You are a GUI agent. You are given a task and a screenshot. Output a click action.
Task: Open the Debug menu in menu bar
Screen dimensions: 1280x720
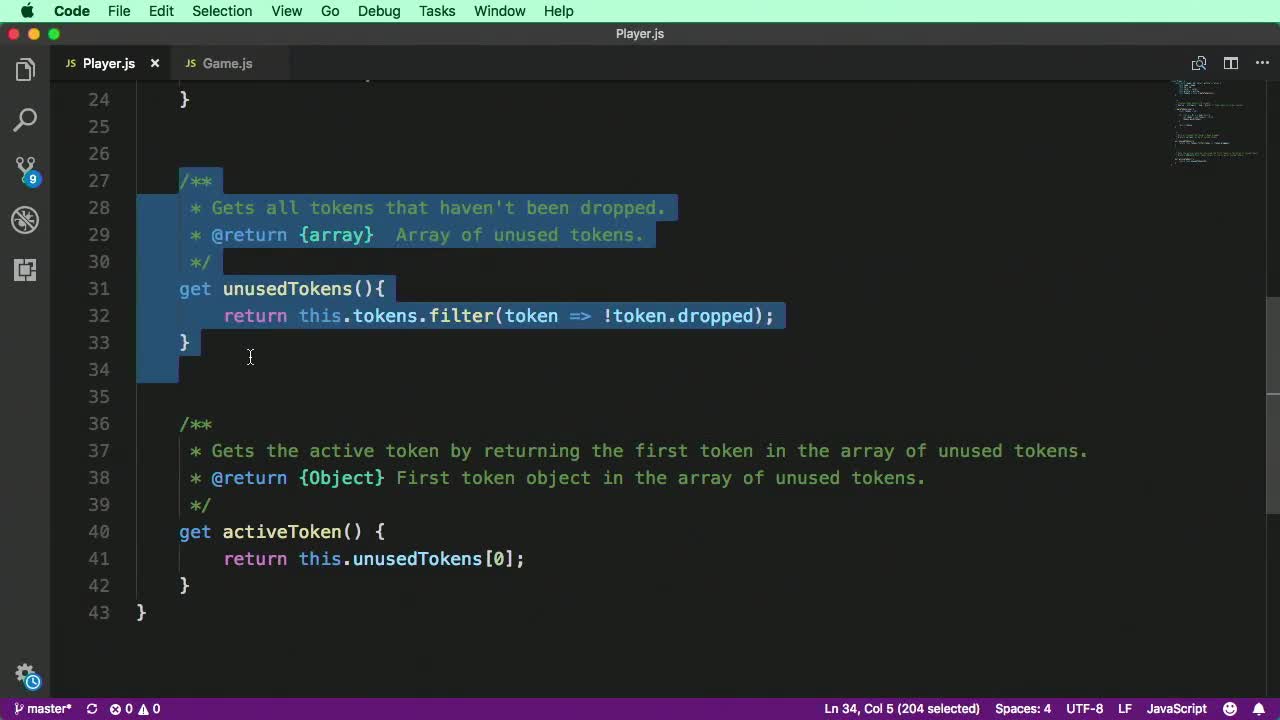[378, 11]
